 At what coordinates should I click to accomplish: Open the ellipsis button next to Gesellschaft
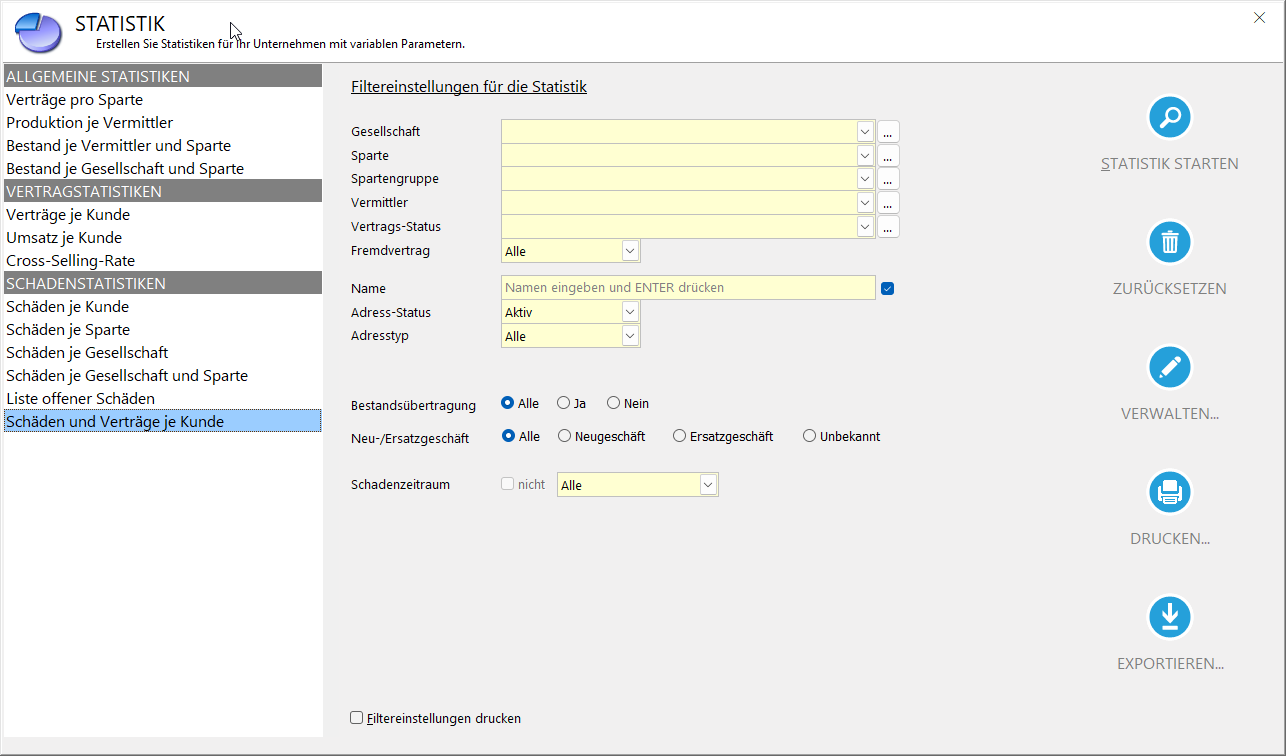888,132
